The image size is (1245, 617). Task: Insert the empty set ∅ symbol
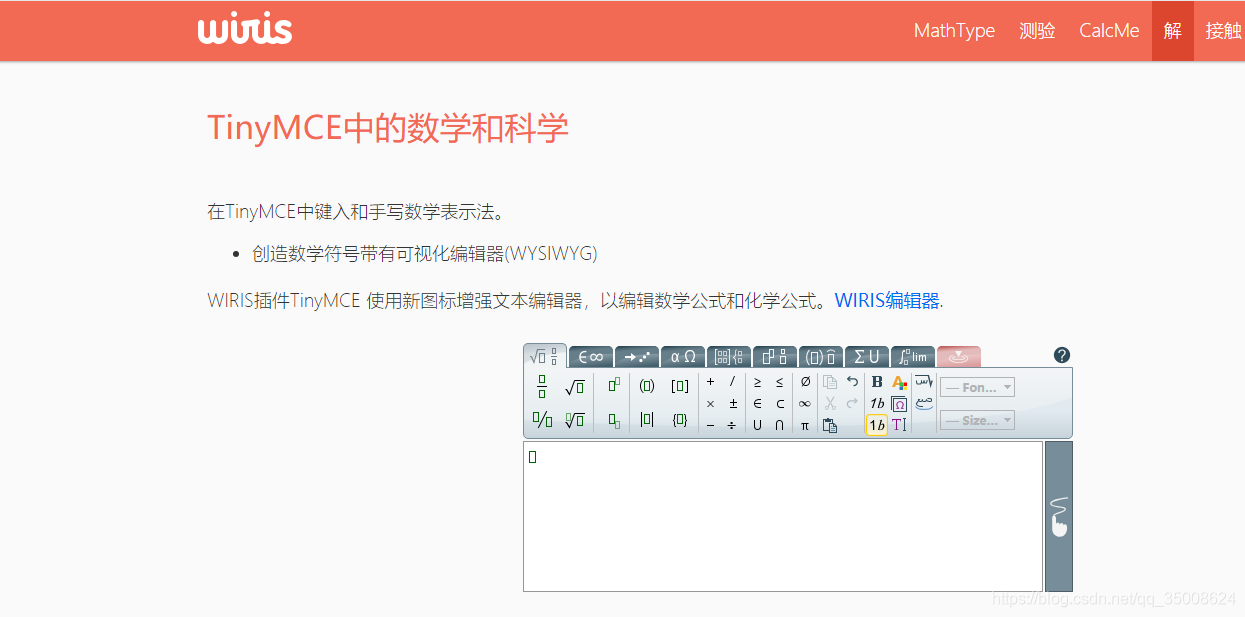point(805,382)
